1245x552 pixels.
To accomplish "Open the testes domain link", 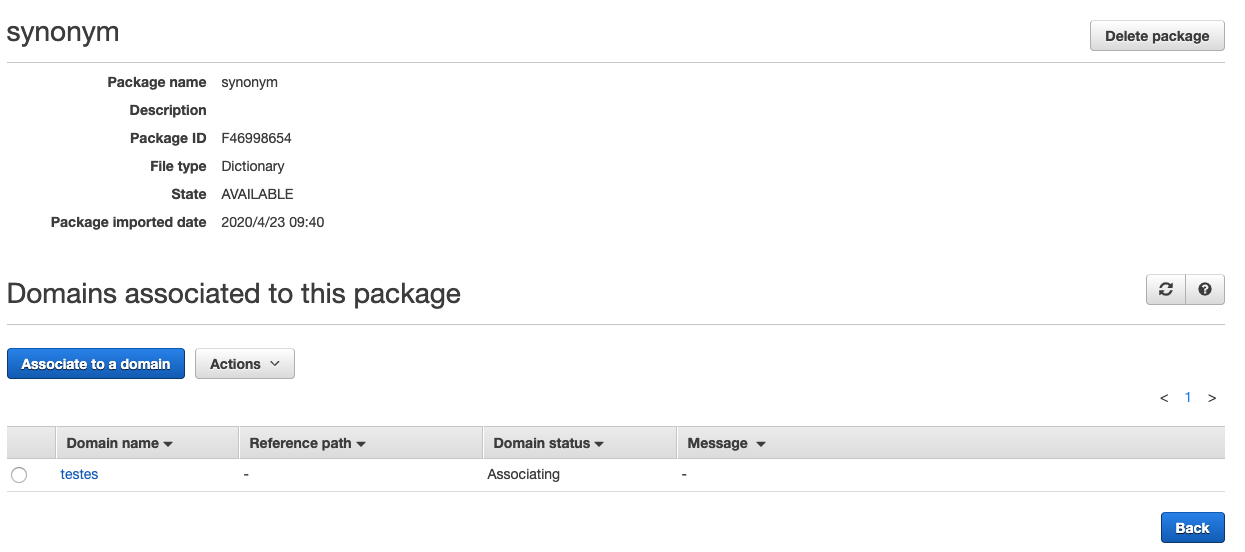I will 80,474.
